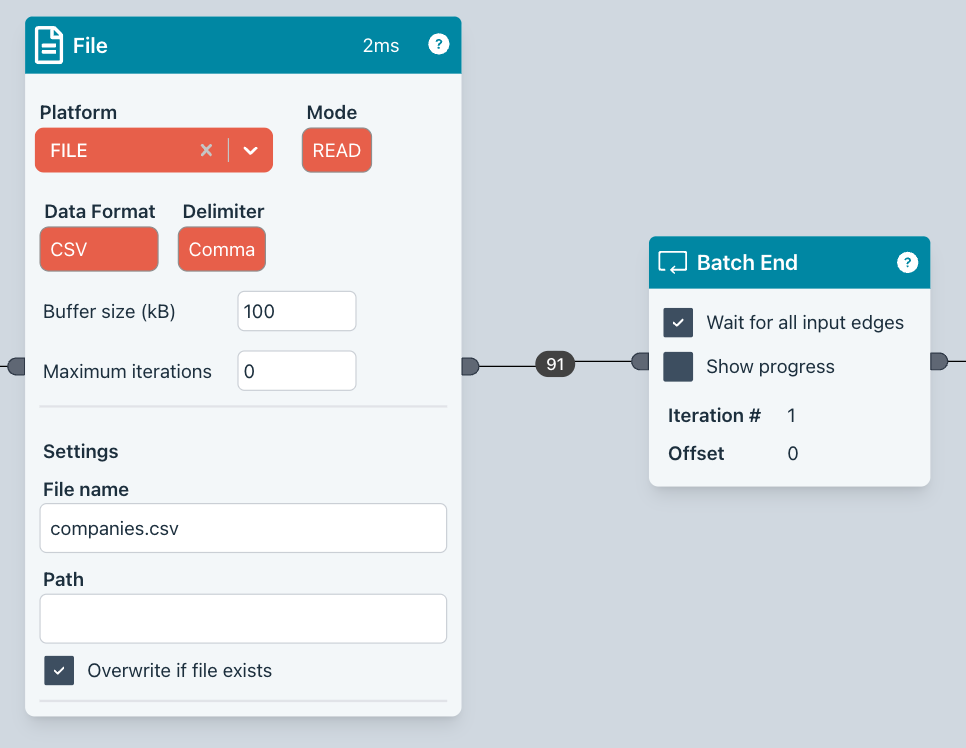
Task: Expand the Platform dropdown arrow
Action: pos(251,150)
